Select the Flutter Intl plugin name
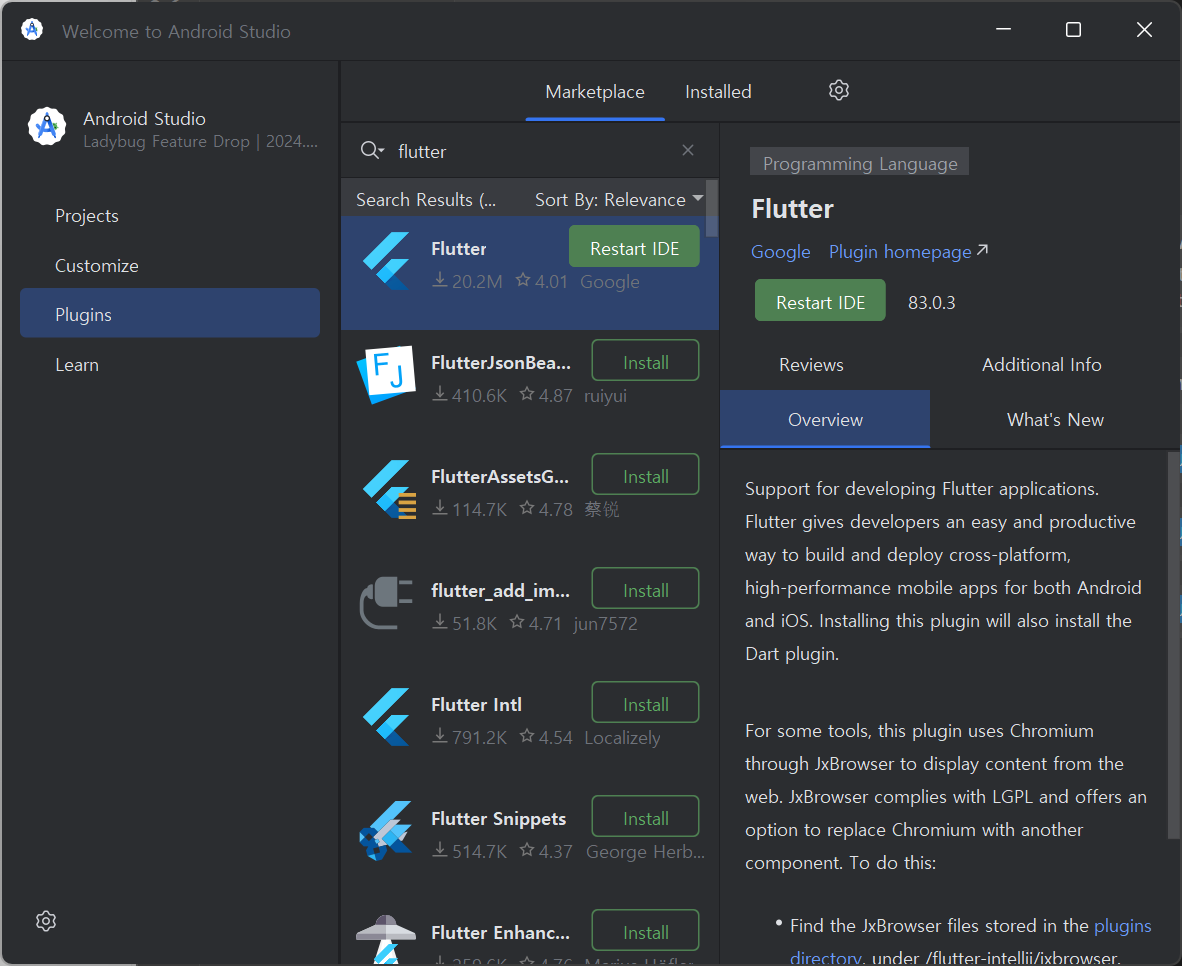 [476, 704]
